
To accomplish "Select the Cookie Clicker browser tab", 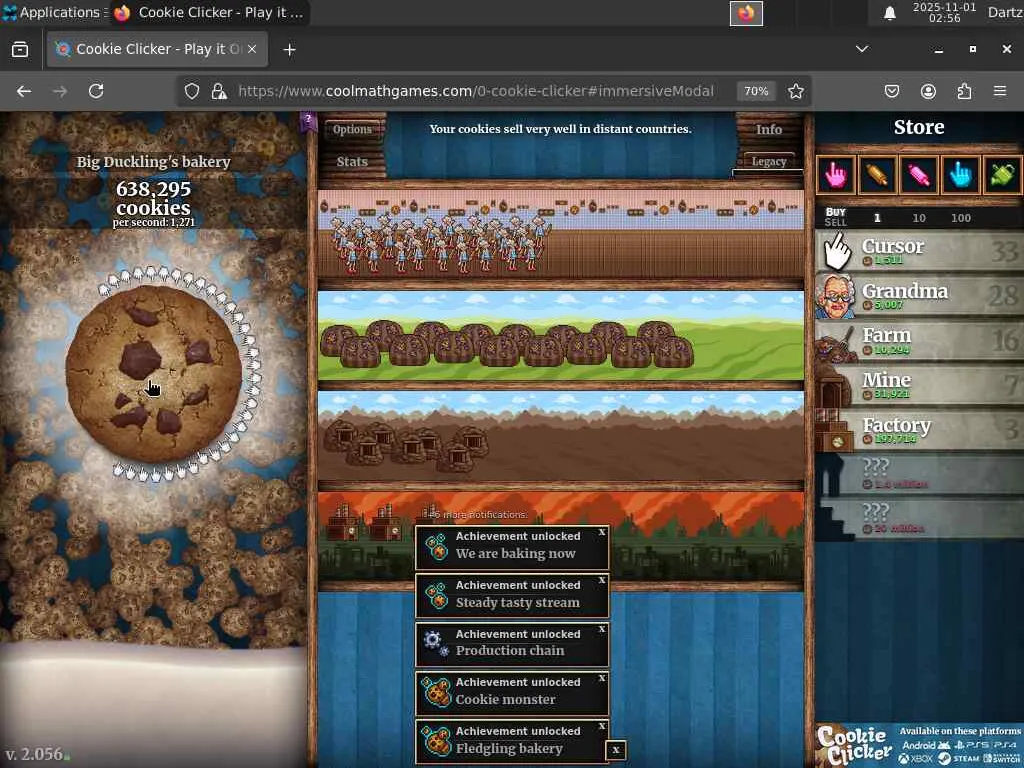I will (x=157, y=50).
